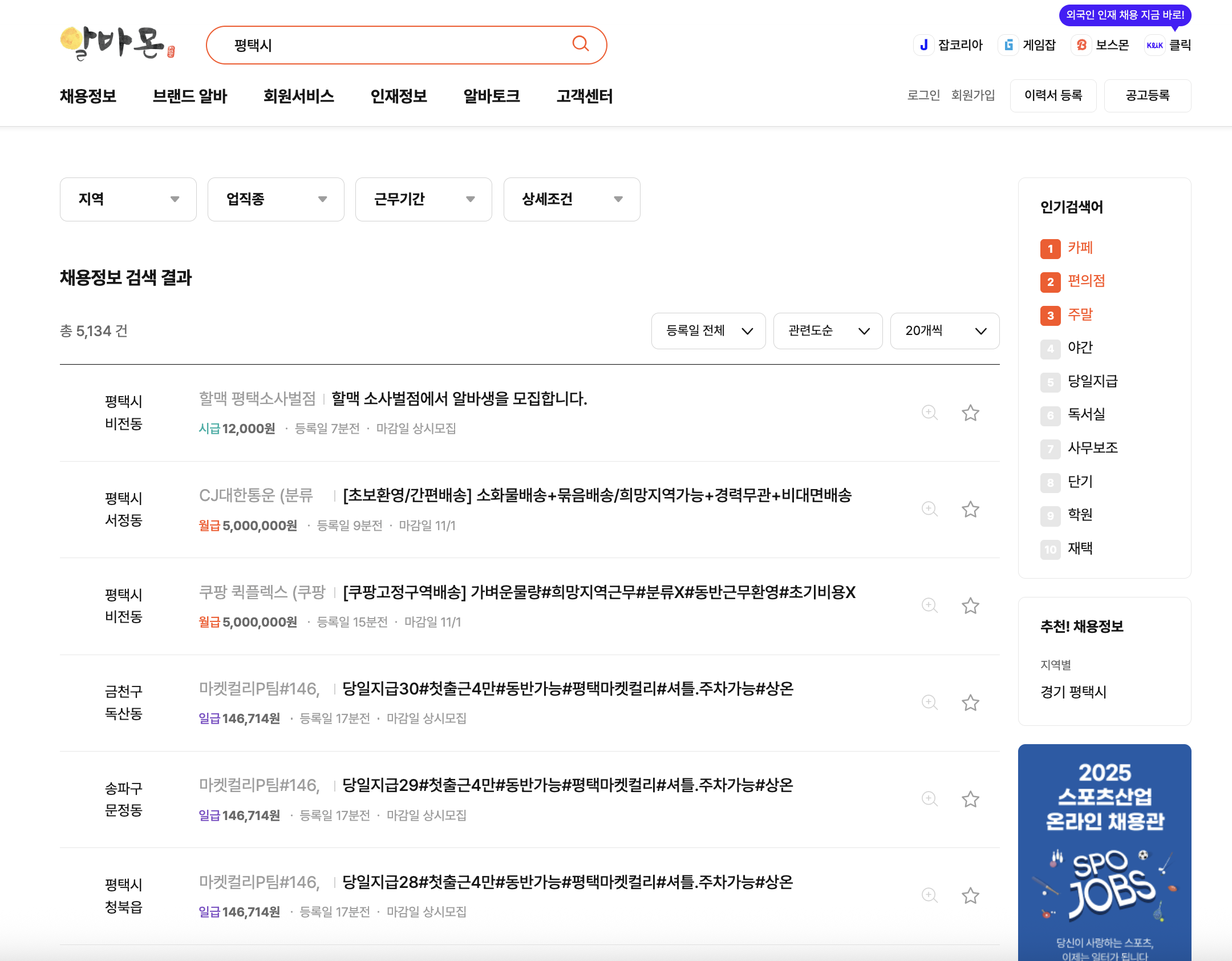The image size is (1232, 961).
Task: Expand the 지역 filter dropdown
Action: tap(128, 199)
